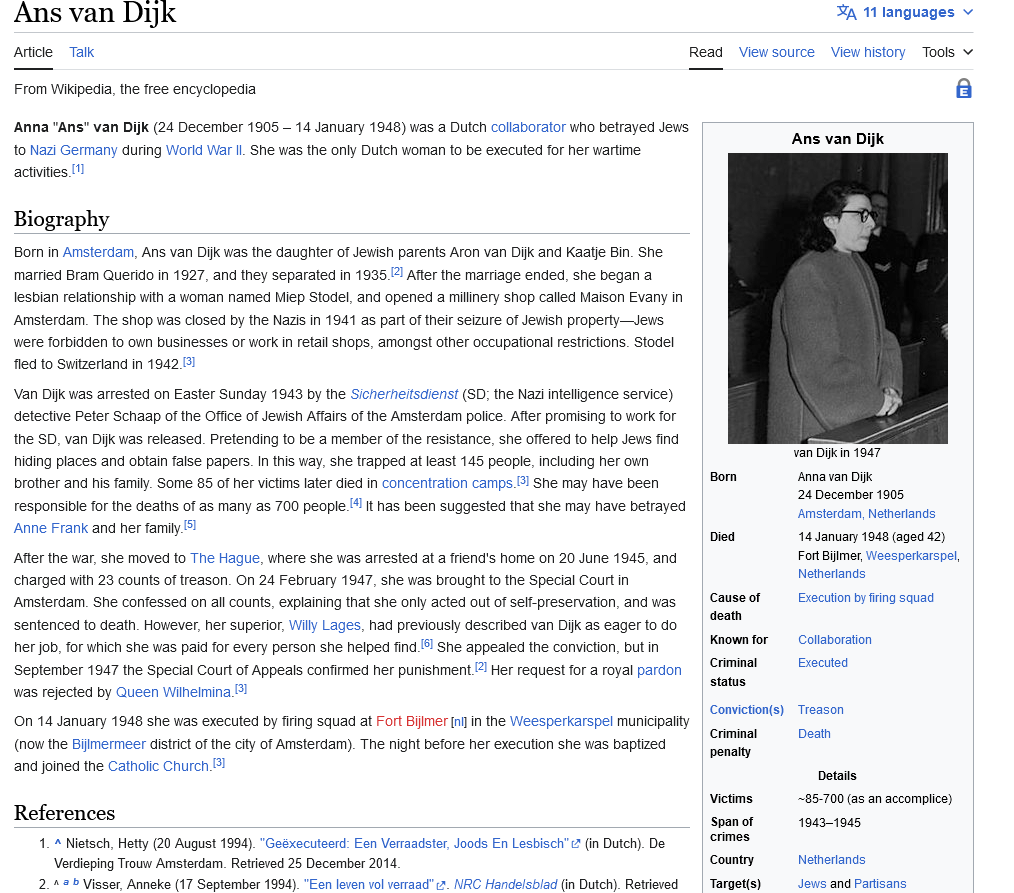Viewport: 1014px width, 893px height.
Task: Click reference 1 caret back-link
Action: 58,843
